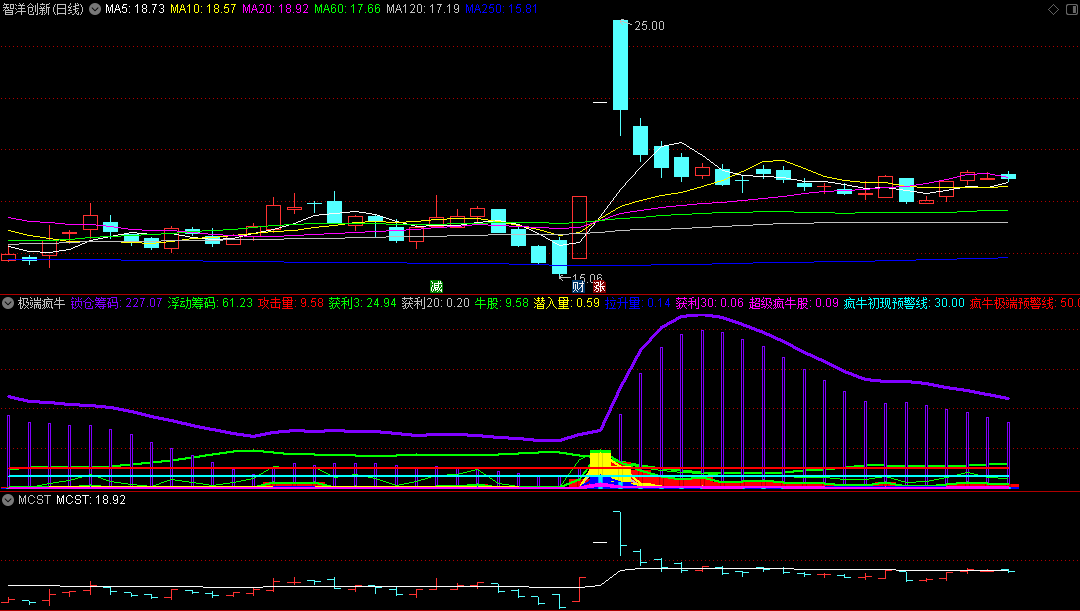Click the MA10: 18.57 label
The width and height of the screenshot is (1080, 611).
coord(203,9)
